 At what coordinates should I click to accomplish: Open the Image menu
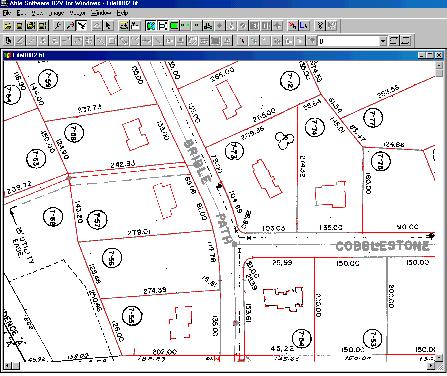coord(56,13)
